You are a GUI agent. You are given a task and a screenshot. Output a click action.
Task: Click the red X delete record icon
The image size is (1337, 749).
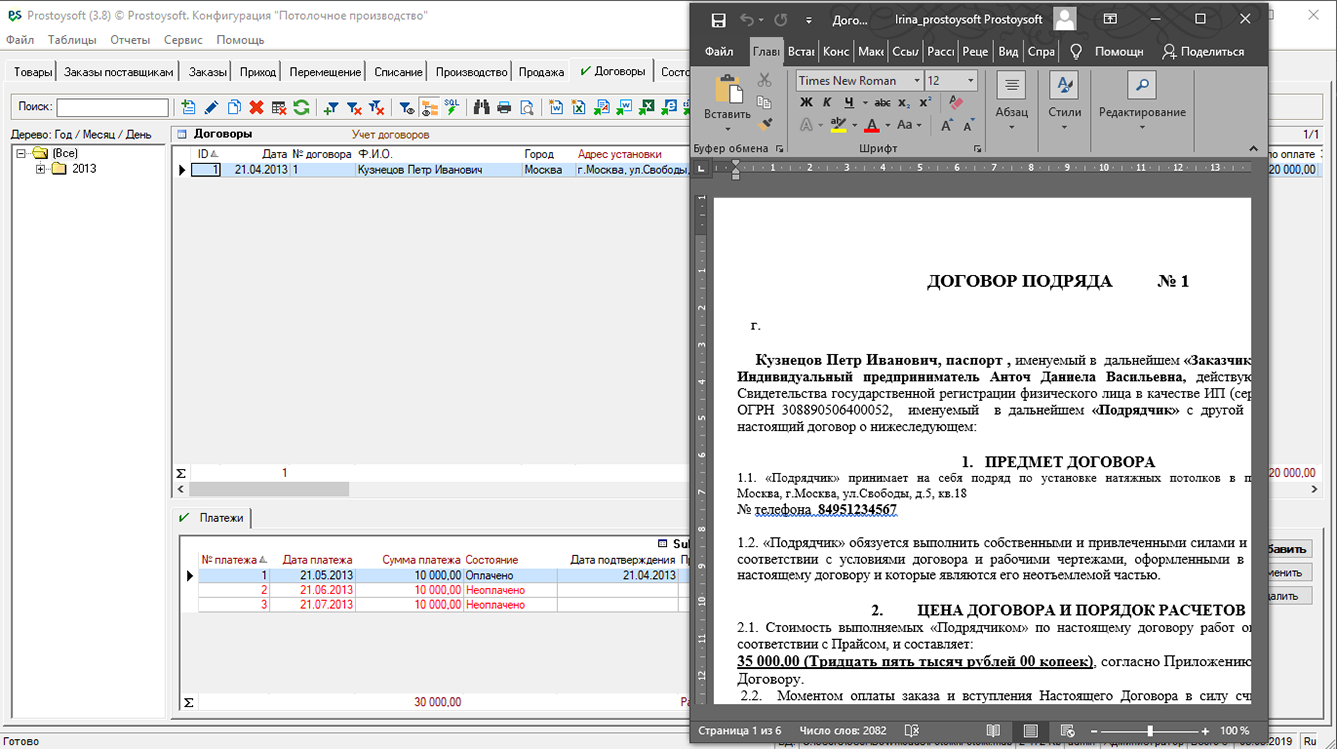point(256,107)
